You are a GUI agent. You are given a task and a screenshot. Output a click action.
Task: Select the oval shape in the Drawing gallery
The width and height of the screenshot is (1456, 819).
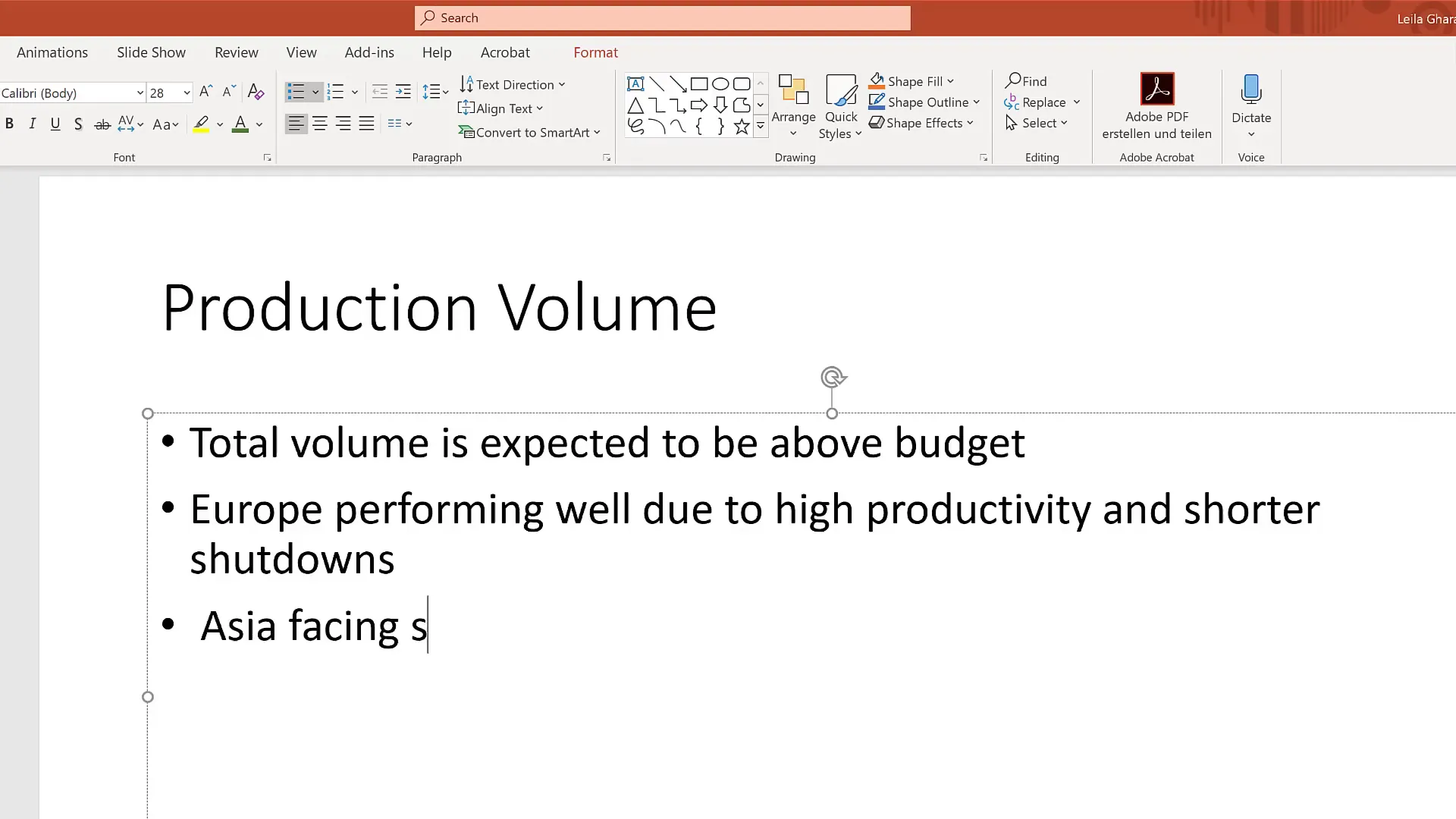(721, 83)
